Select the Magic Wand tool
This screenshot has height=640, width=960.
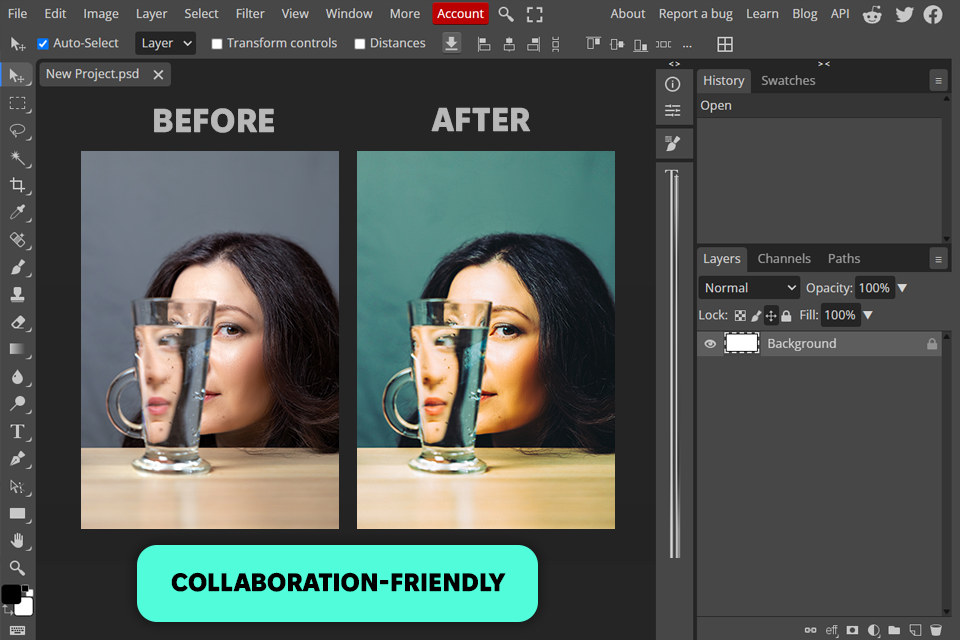pyautogui.click(x=17, y=158)
